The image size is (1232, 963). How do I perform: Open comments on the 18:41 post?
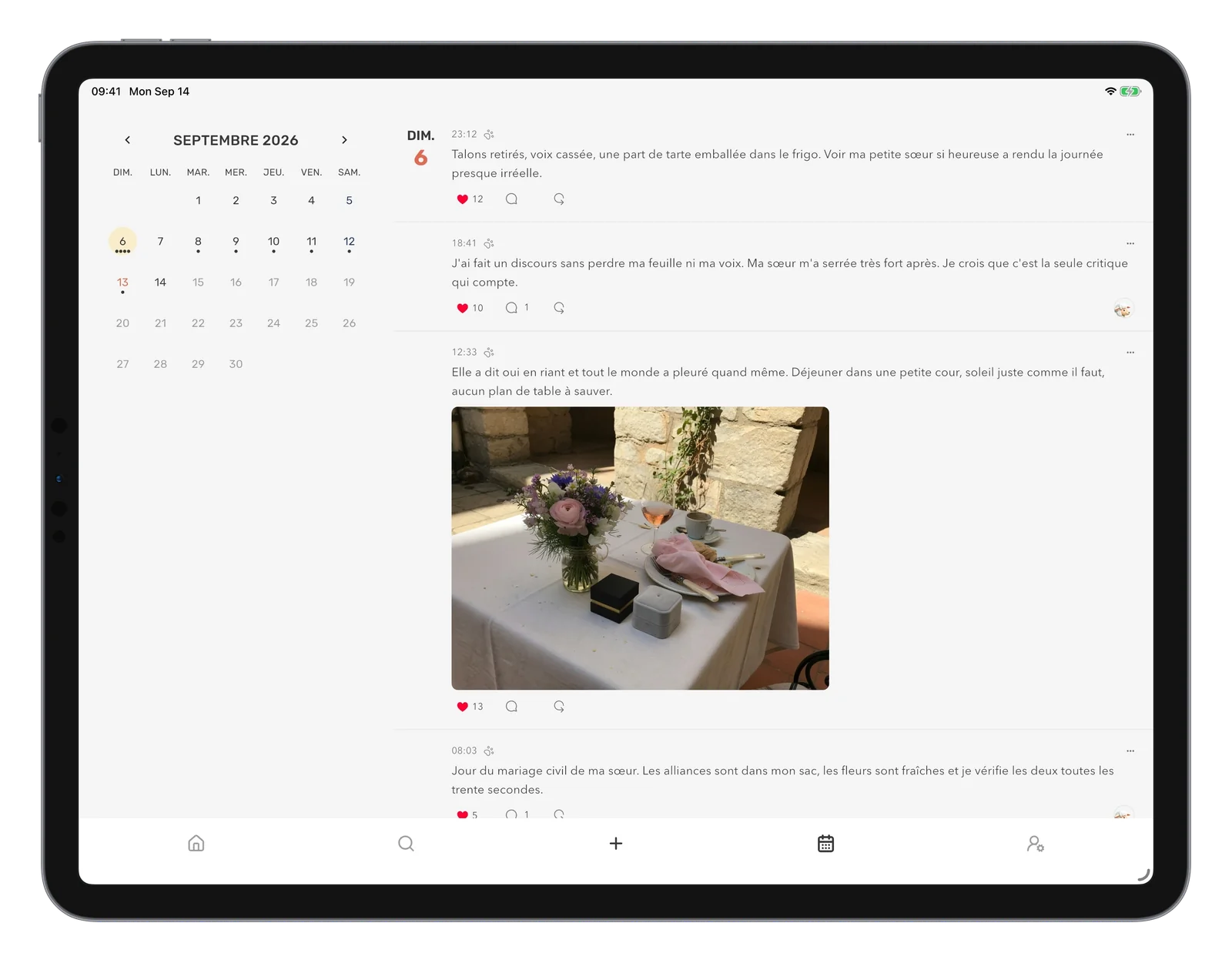pos(511,308)
